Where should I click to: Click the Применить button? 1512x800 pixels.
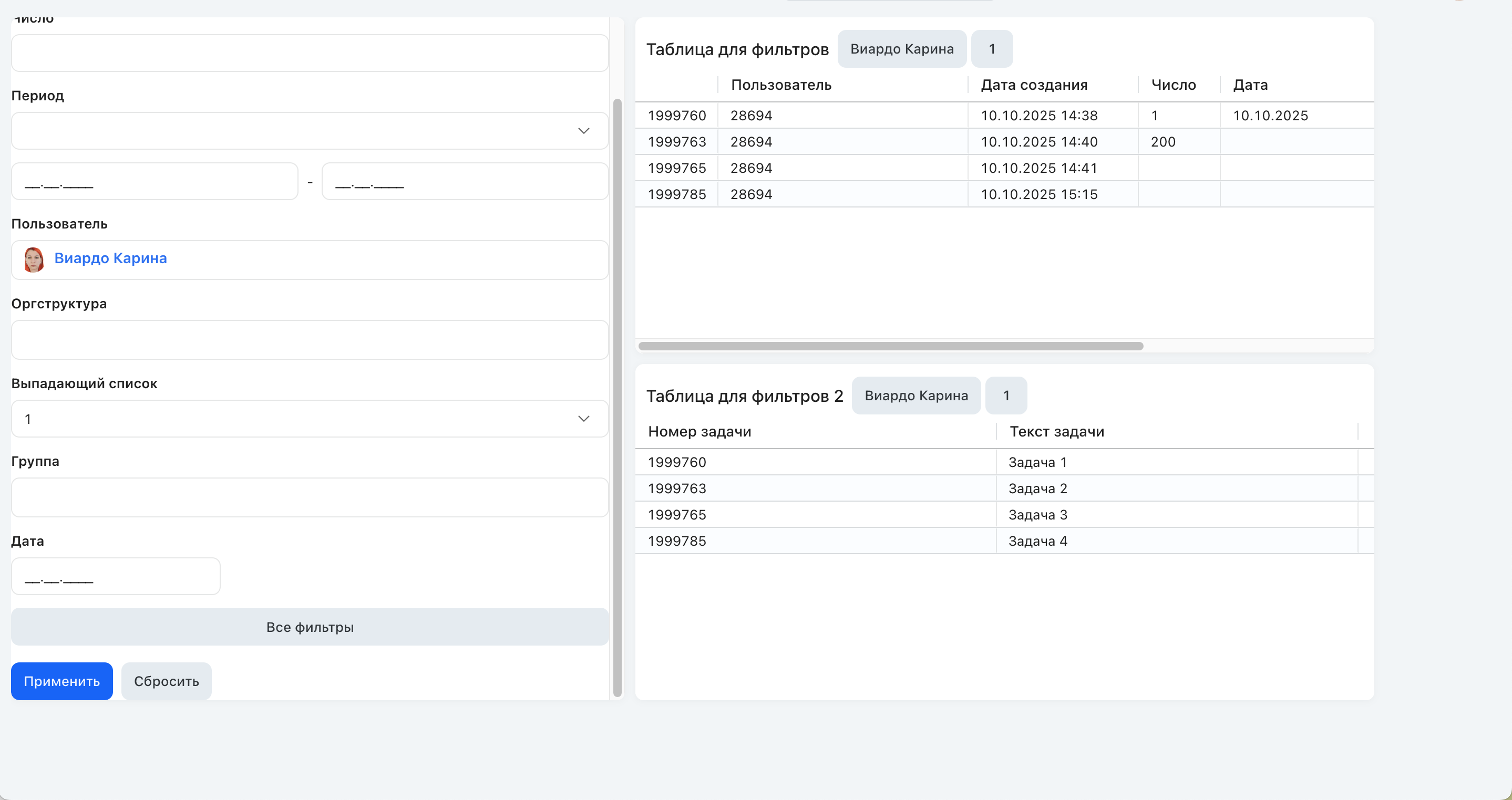click(x=61, y=681)
